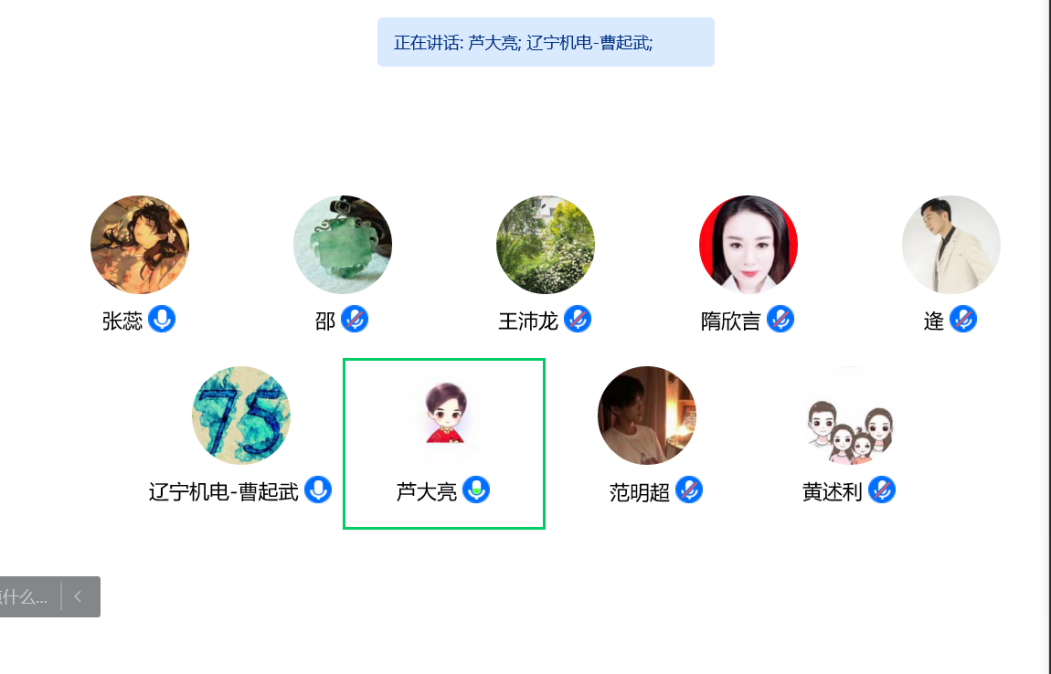Select the blue 75 avatar
This screenshot has height=674, width=1051.
click(x=241, y=415)
